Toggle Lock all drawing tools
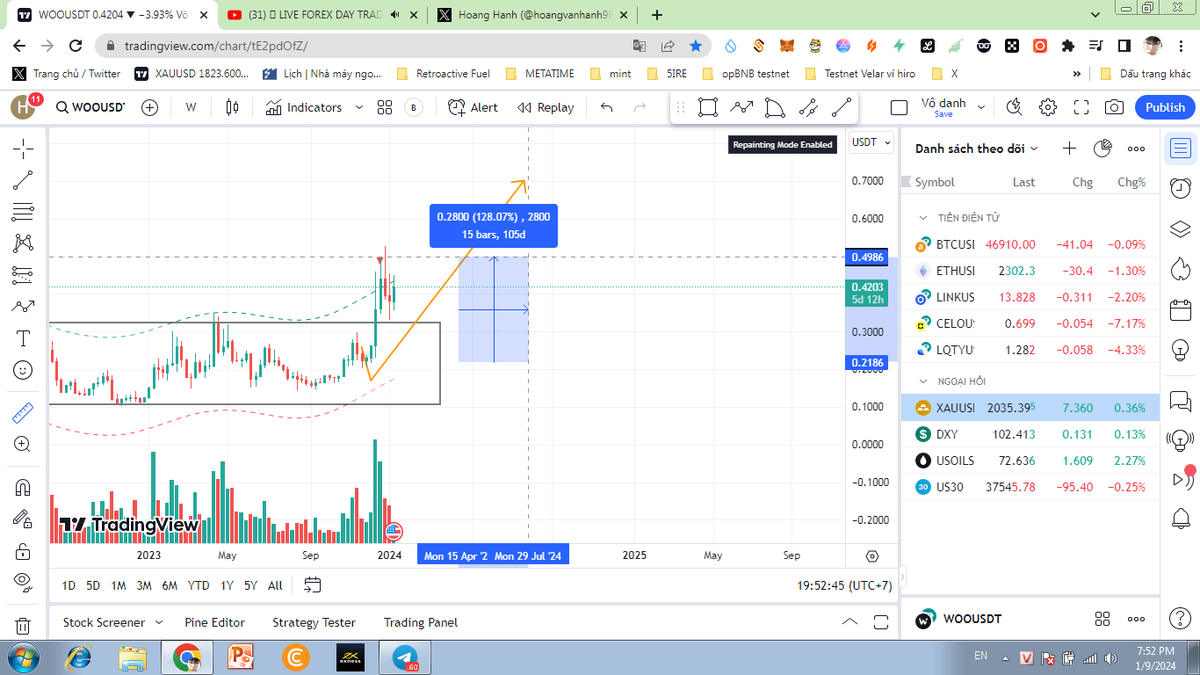1200x675 pixels. [x=23, y=550]
